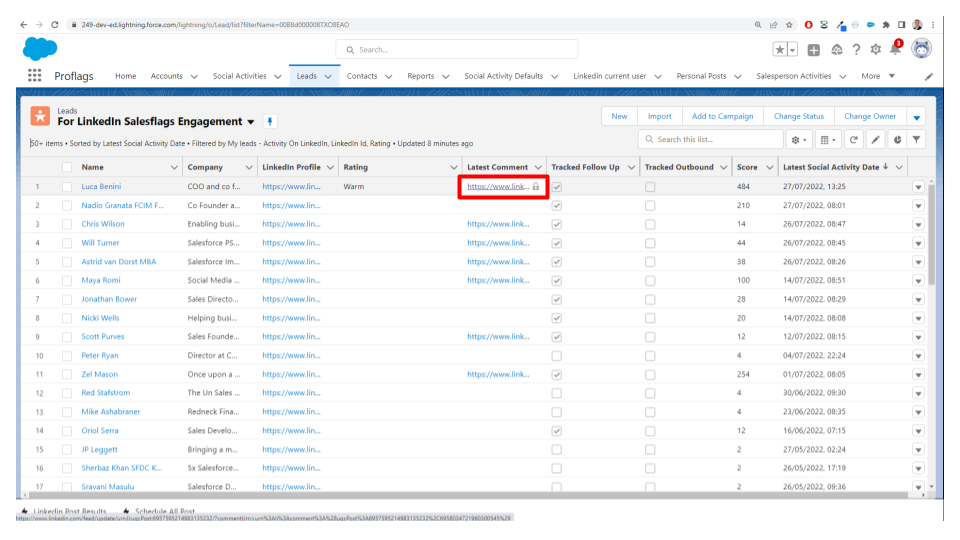Image resolution: width=960 pixels, height=540 pixels.
Task: Open the notifications bell
Action: 895,49
